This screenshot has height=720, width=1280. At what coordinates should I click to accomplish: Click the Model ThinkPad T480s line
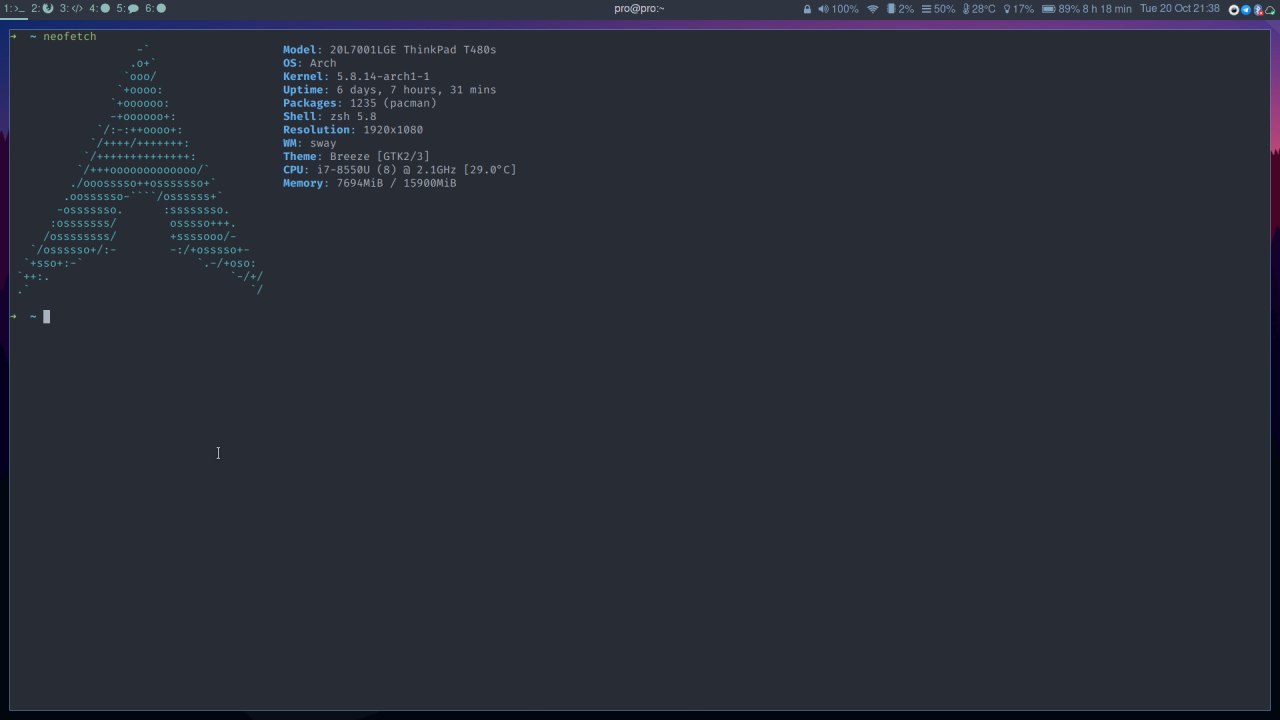390,50
